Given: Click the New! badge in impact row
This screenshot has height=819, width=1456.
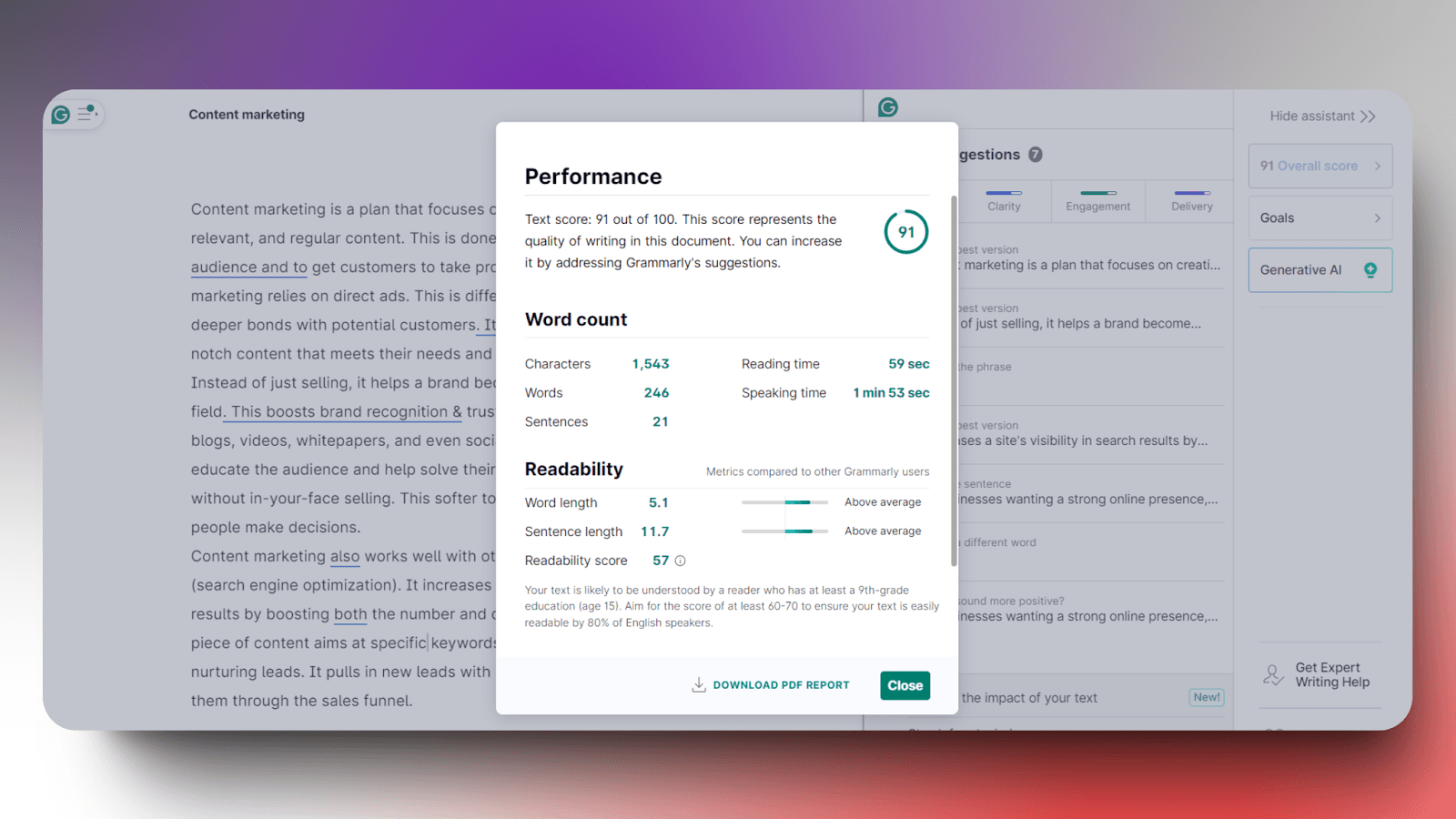Looking at the screenshot, I should coord(1207,697).
